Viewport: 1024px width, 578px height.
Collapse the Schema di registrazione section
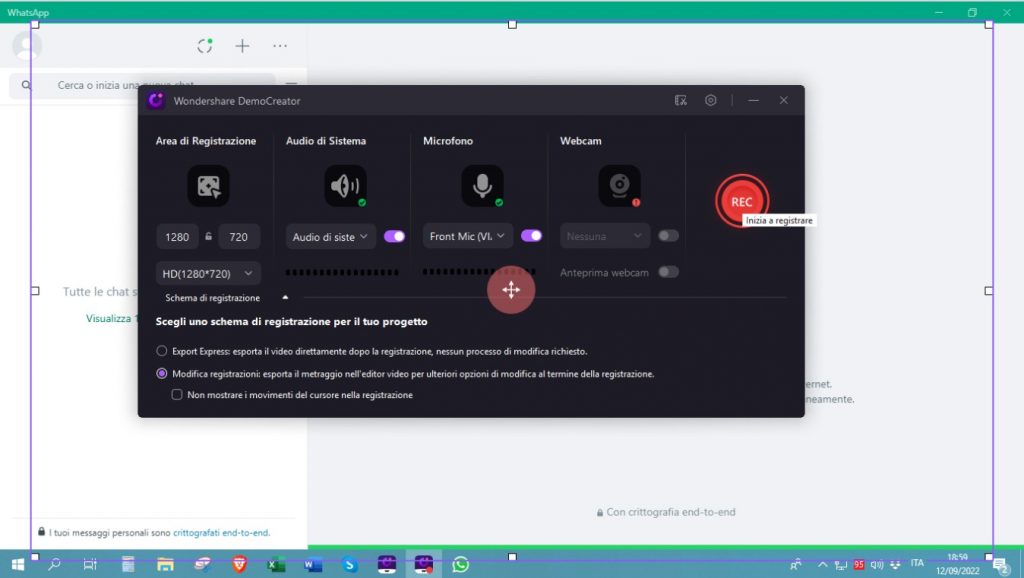point(284,297)
